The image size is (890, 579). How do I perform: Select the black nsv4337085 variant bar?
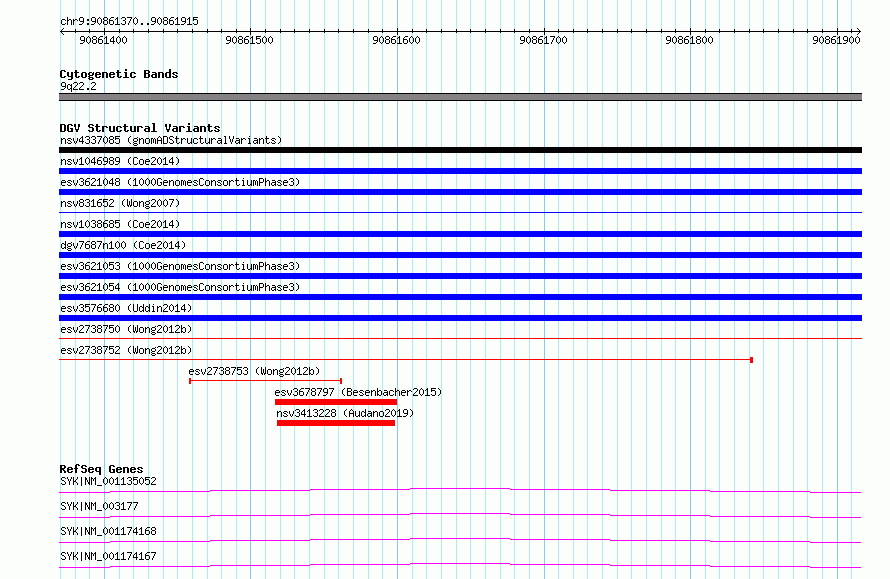coord(460,150)
